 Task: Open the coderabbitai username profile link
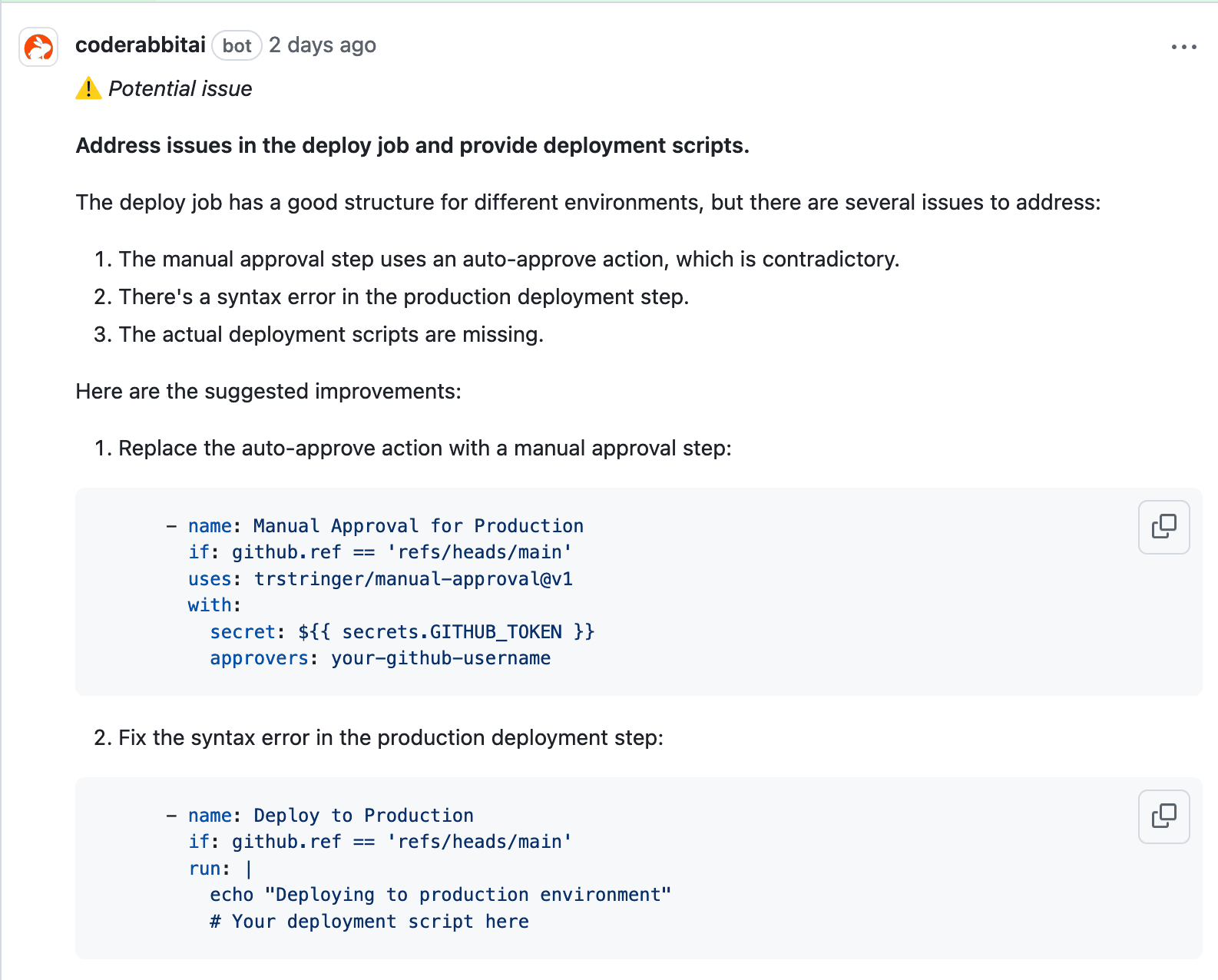(x=141, y=45)
